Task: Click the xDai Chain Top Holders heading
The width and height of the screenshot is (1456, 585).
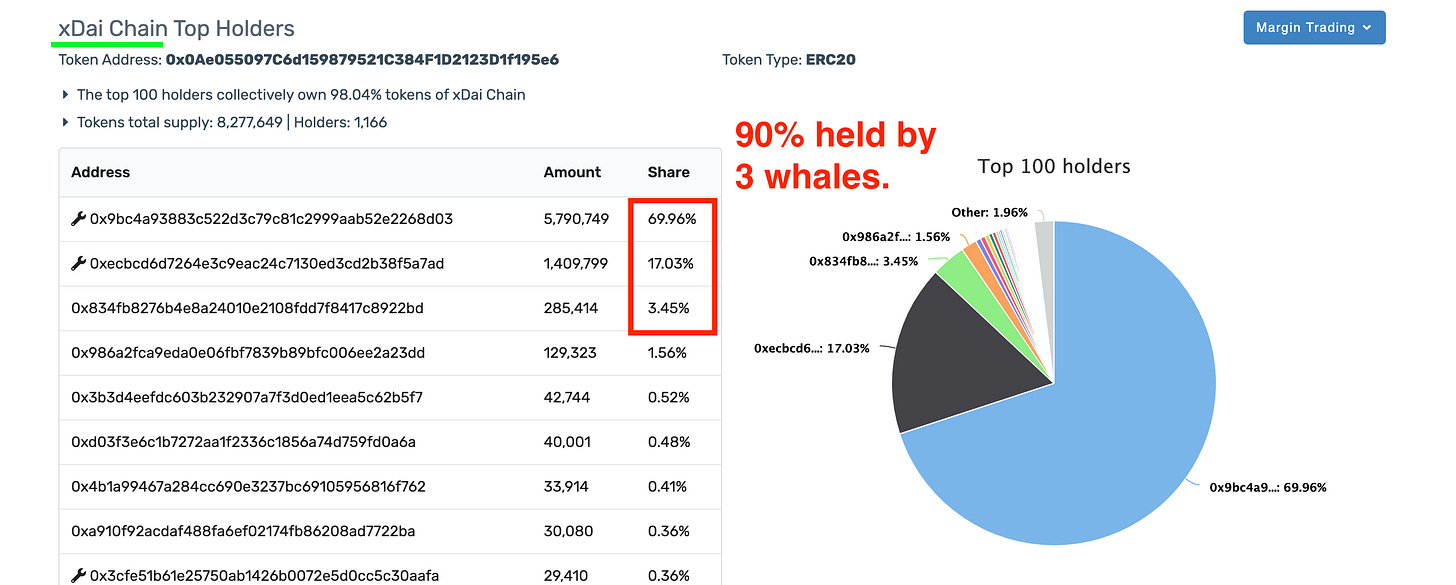Action: 177,29
